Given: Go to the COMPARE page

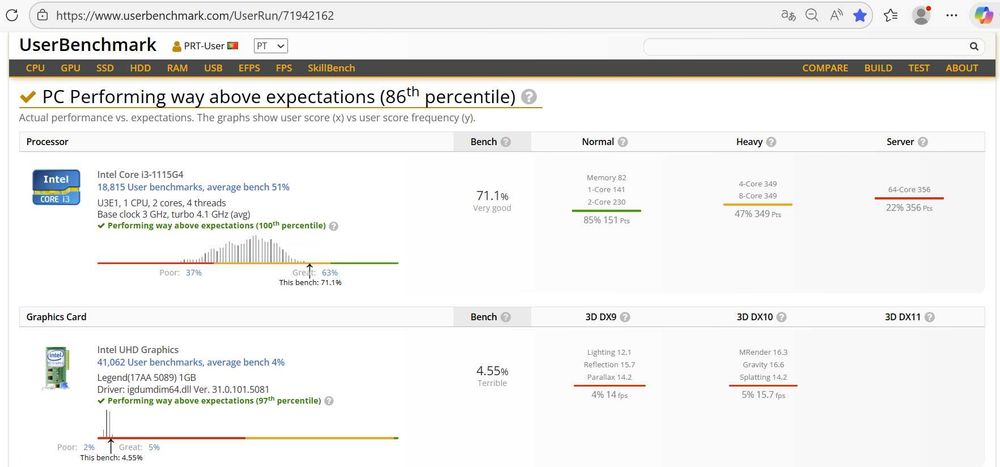Looking at the screenshot, I should coord(825,68).
